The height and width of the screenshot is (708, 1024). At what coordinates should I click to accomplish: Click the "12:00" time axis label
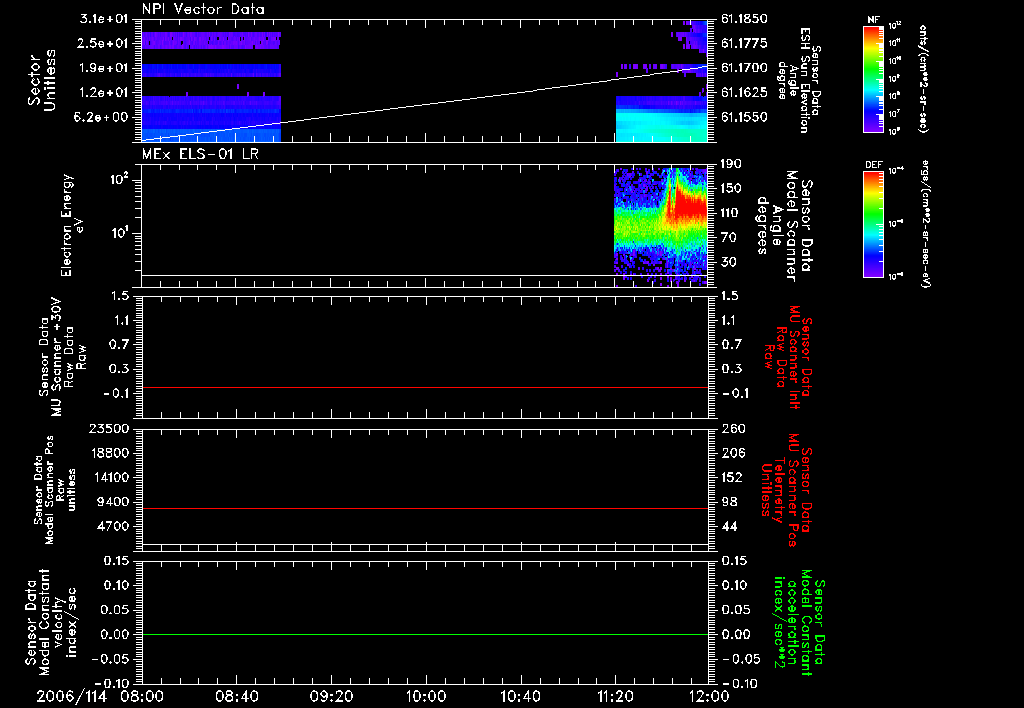coord(710,696)
